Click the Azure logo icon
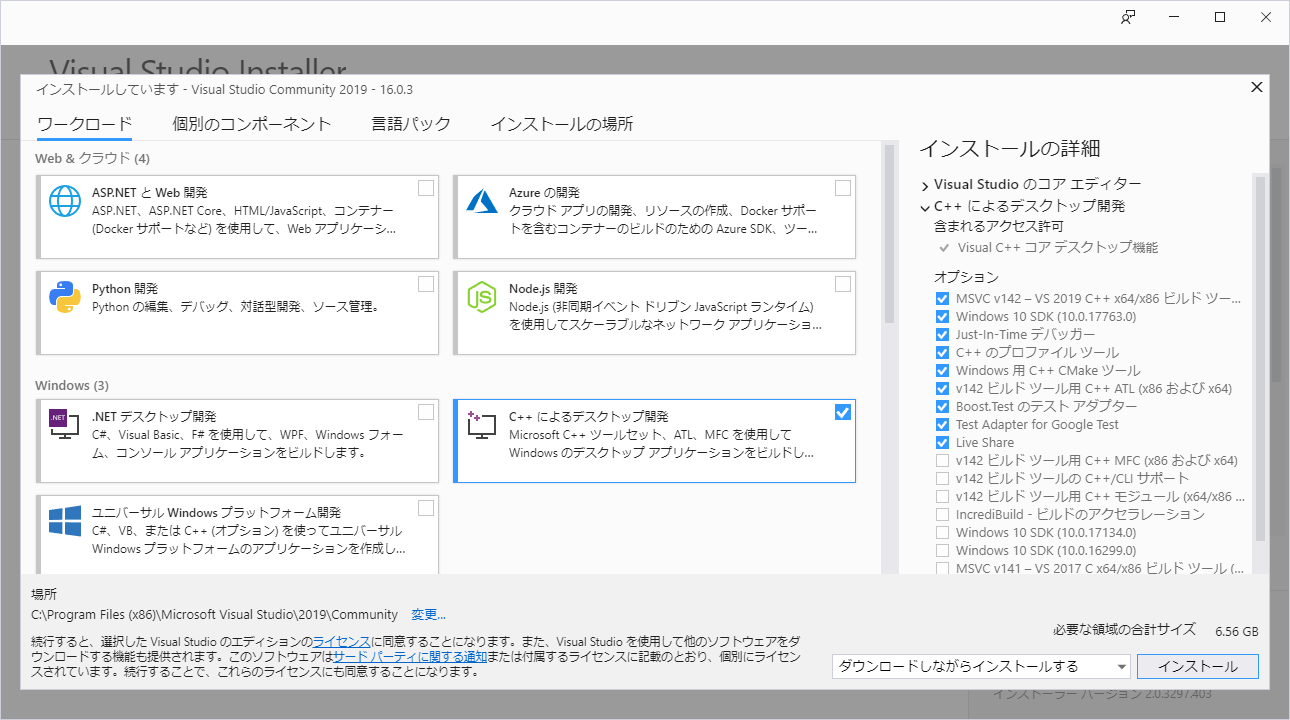1290x720 pixels. pos(482,201)
